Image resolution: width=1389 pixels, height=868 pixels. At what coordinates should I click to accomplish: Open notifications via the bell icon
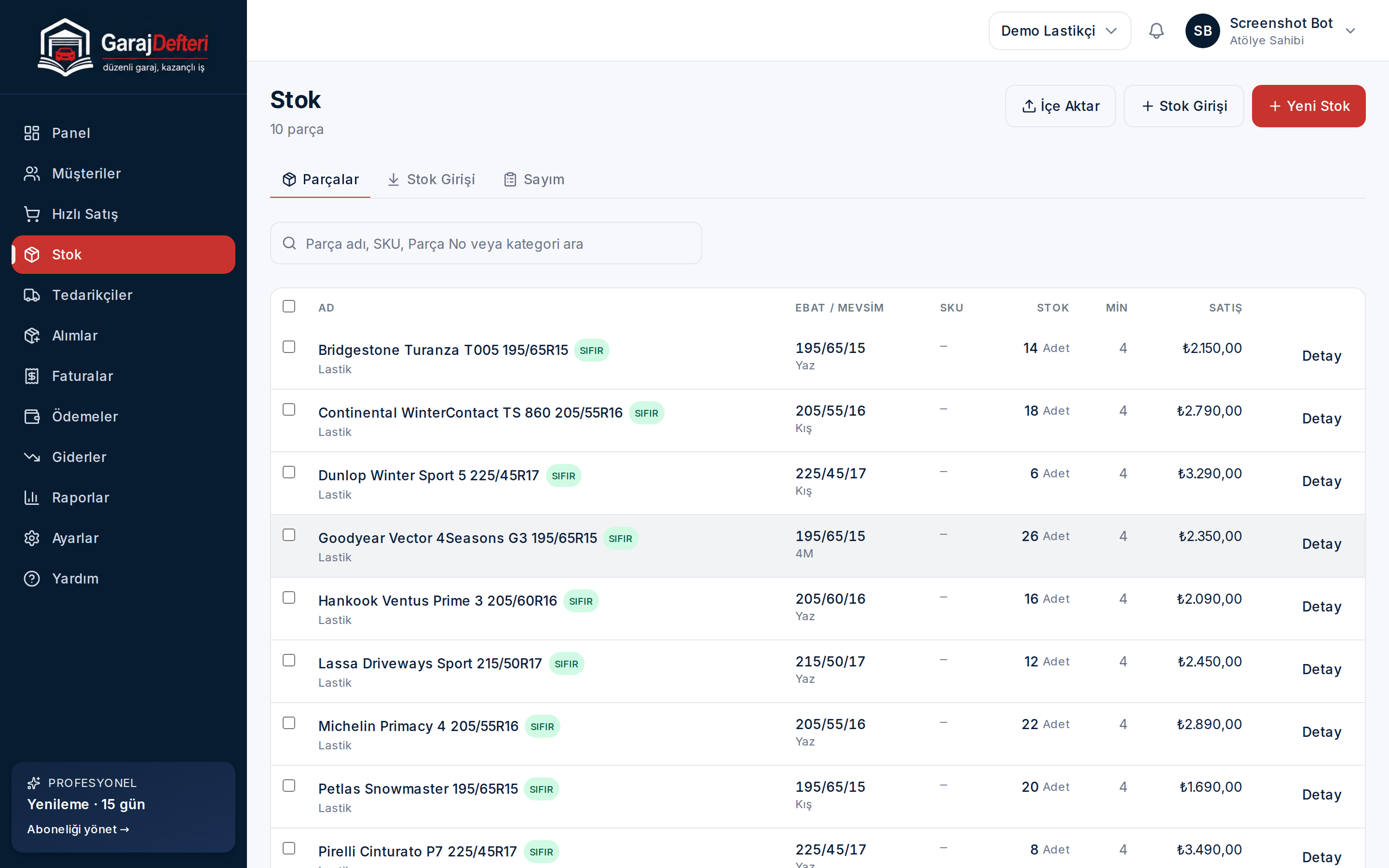[x=1156, y=31]
